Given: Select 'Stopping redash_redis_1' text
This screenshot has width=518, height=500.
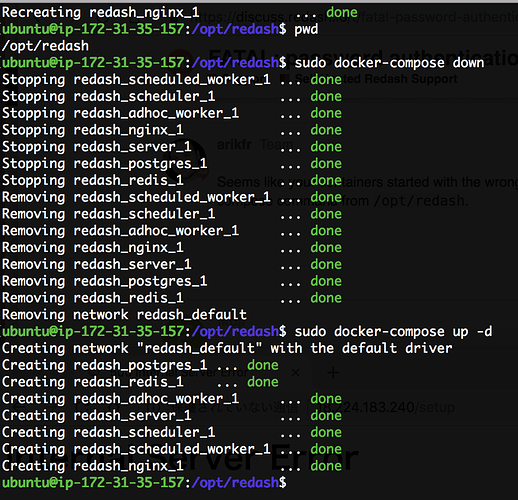Looking at the screenshot, I should click(93, 180).
